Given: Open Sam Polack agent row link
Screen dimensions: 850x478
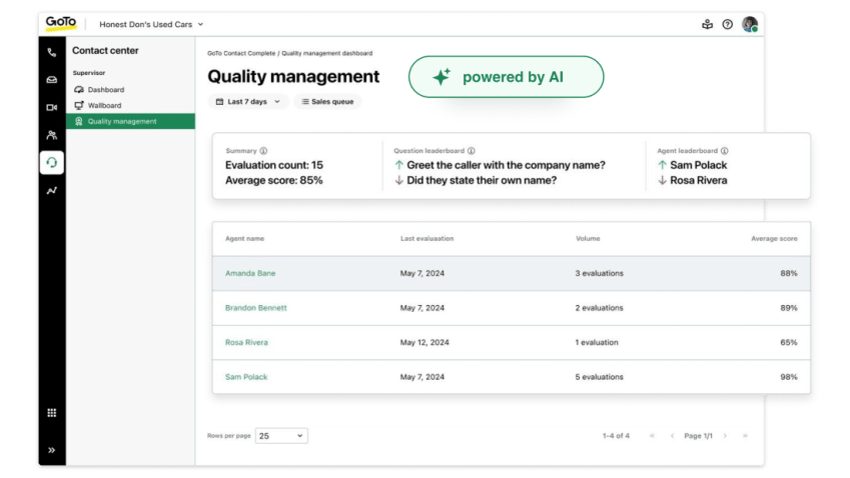Looking at the screenshot, I should point(246,377).
